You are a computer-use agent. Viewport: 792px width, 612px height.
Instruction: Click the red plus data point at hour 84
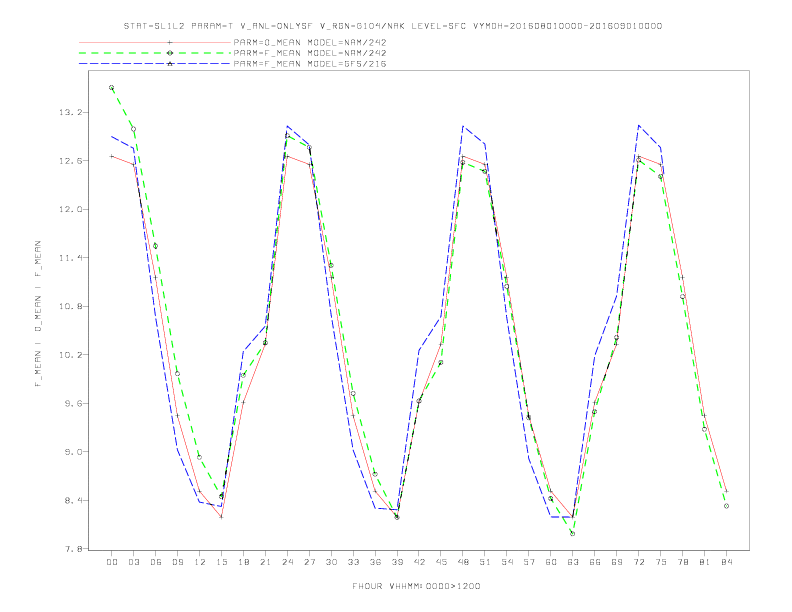pos(726,491)
